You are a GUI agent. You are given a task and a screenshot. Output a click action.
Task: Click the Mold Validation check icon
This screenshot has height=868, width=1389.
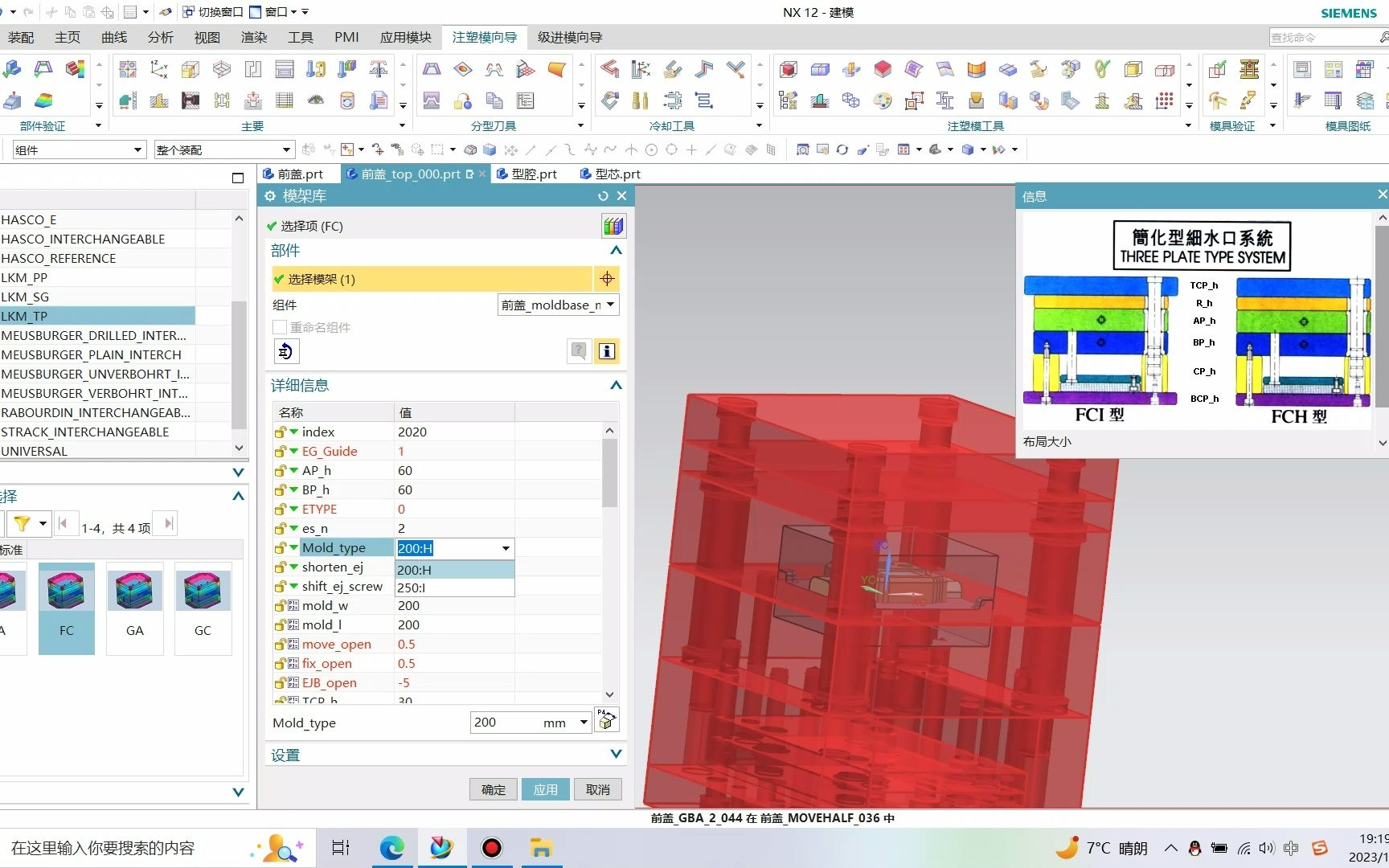(1217, 69)
